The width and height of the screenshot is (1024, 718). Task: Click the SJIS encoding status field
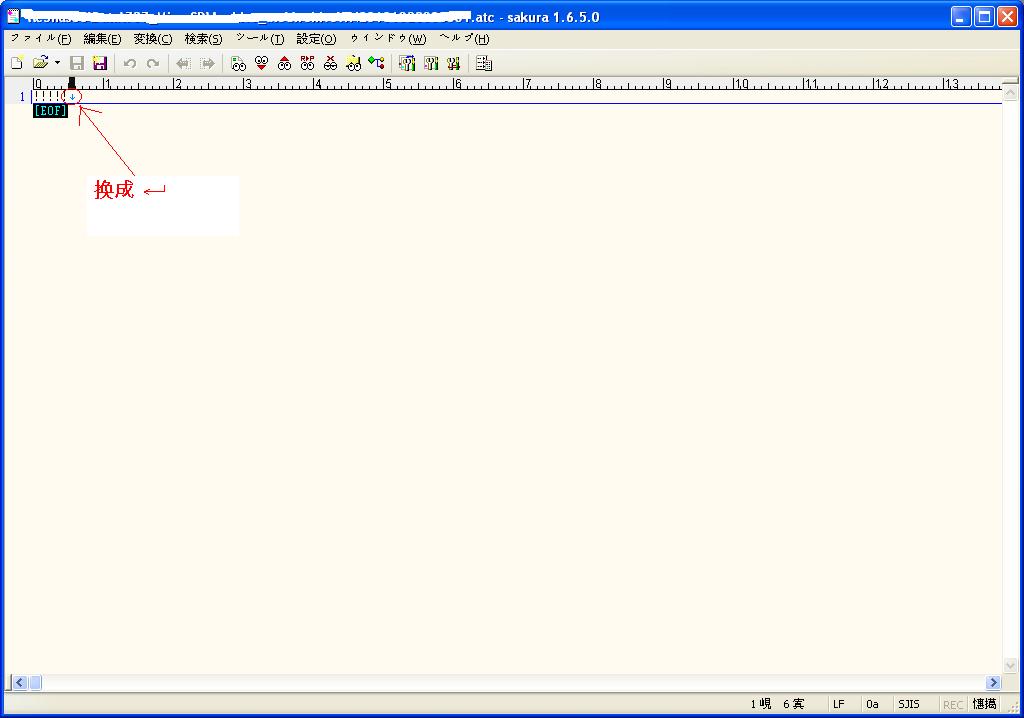coord(908,704)
